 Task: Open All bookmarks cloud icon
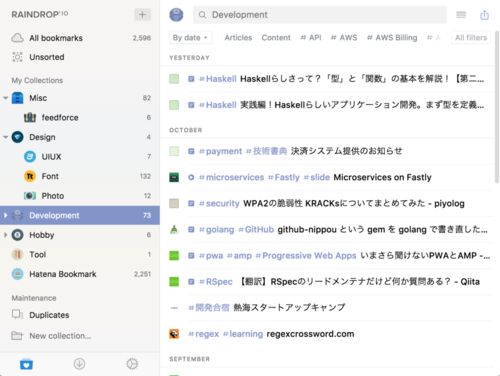click(17, 38)
